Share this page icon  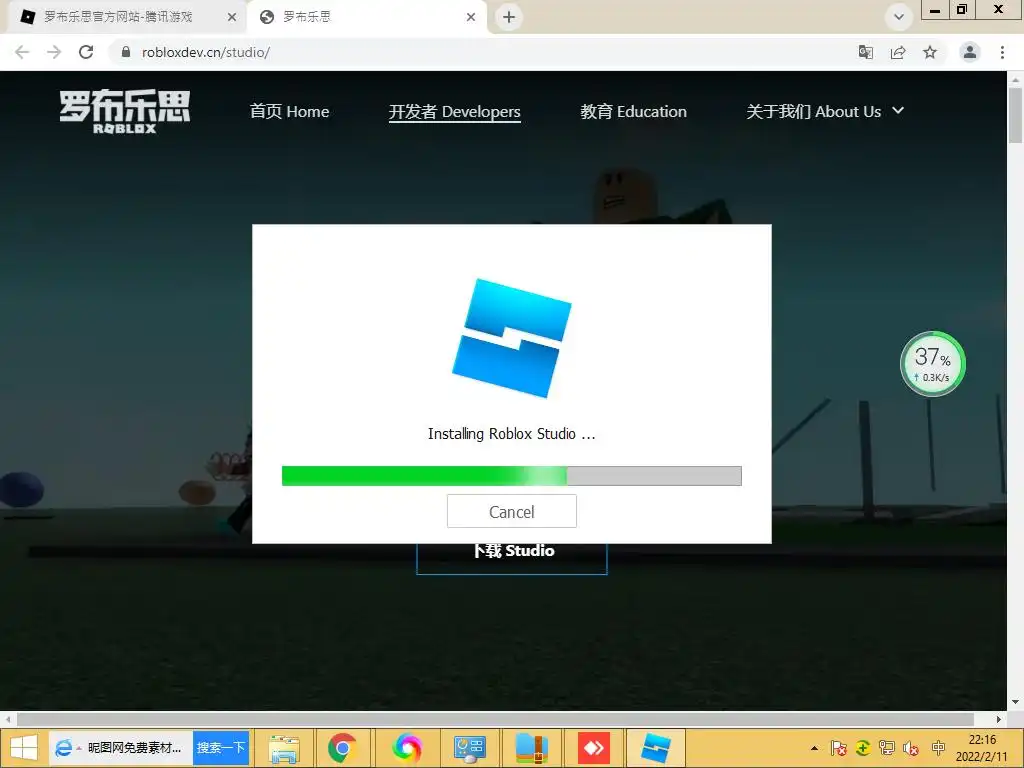tap(898, 52)
